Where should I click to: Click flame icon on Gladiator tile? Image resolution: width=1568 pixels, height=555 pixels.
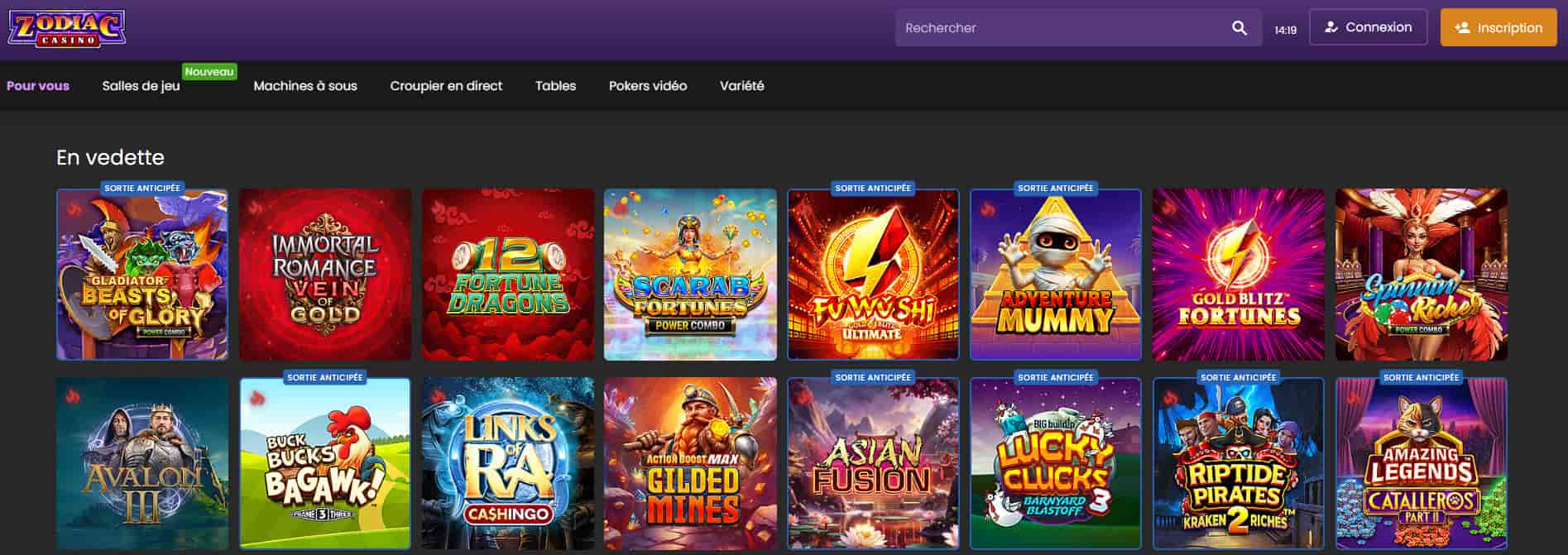74,209
